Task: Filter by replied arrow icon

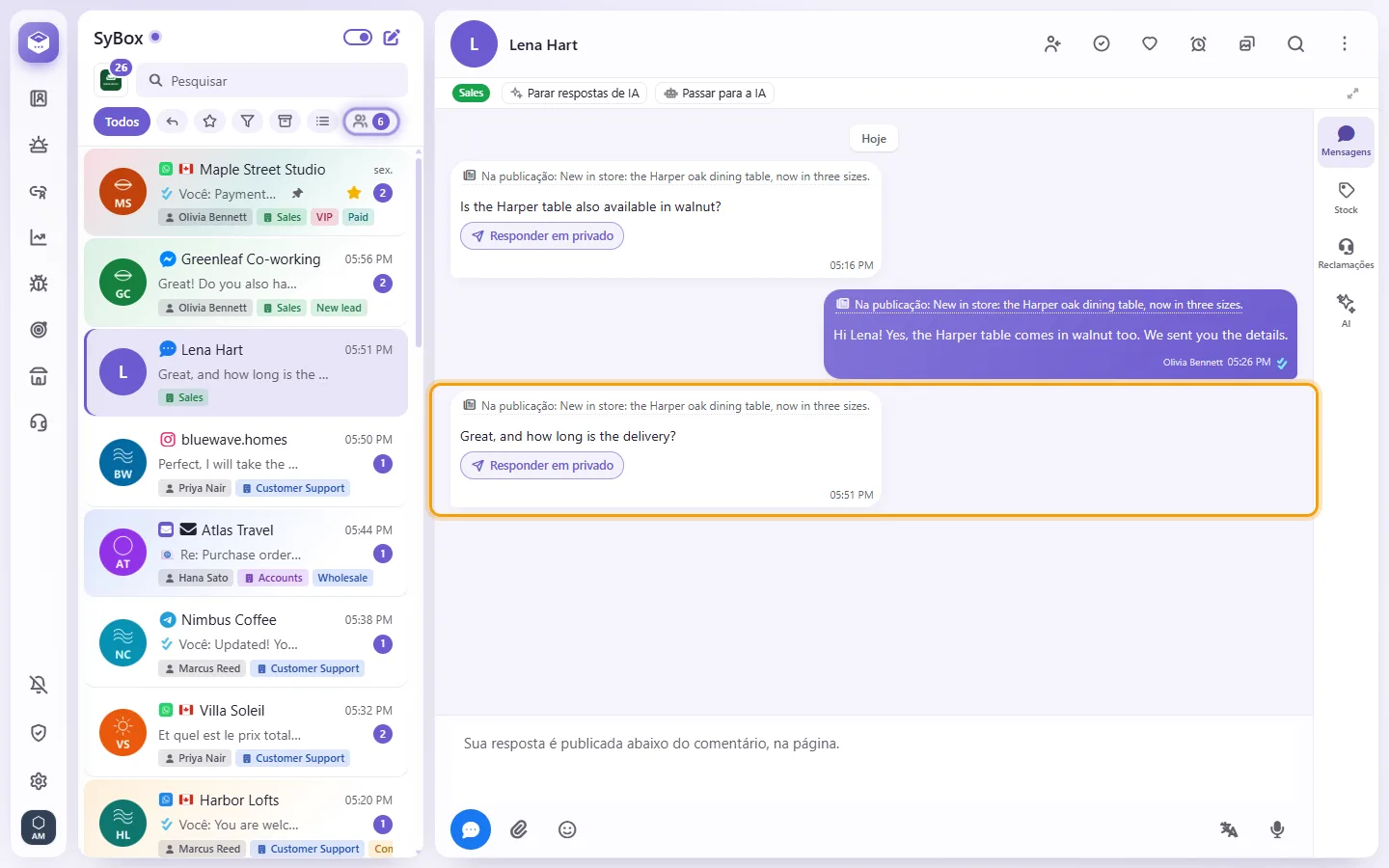Action: coord(173,122)
